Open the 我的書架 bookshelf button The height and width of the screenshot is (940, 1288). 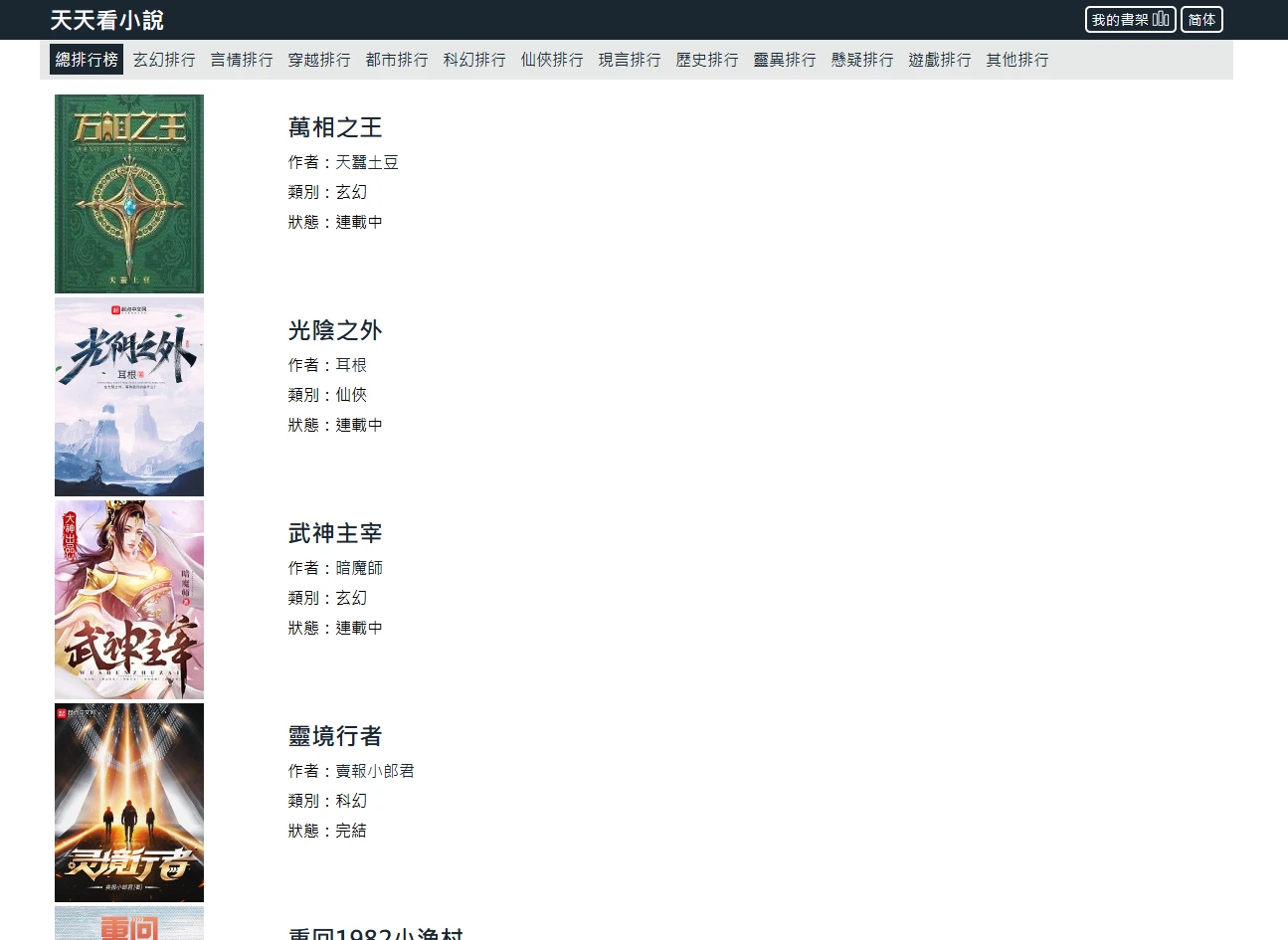click(1130, 20)
